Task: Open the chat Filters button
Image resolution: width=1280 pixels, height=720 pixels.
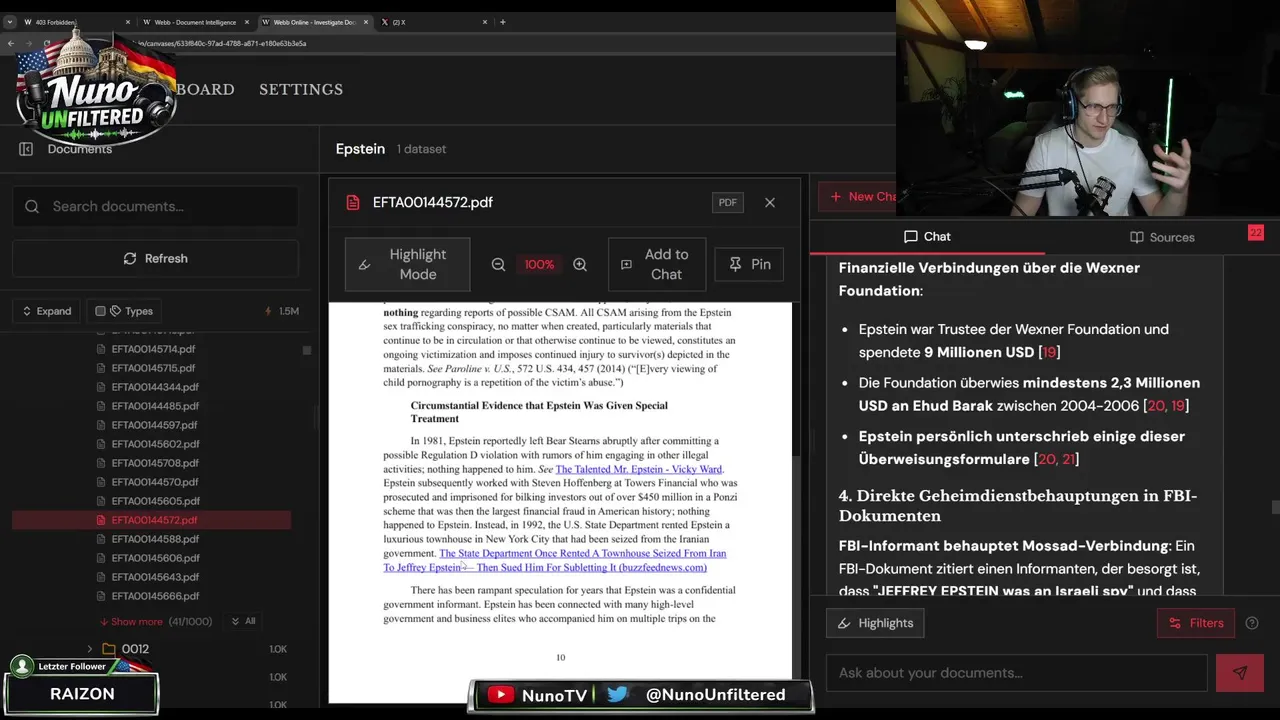Action: (x=1196, y=623)
